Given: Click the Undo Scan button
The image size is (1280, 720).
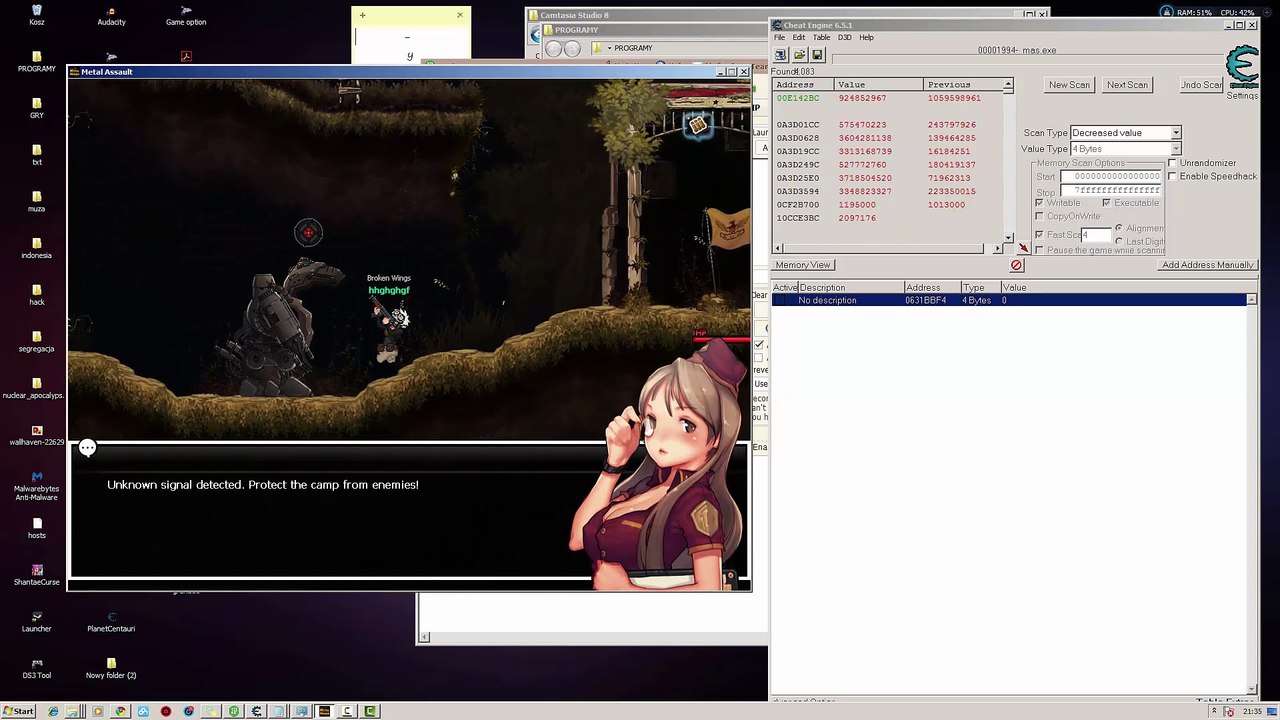Looking at the screenshot, I should click(1201, 85).
